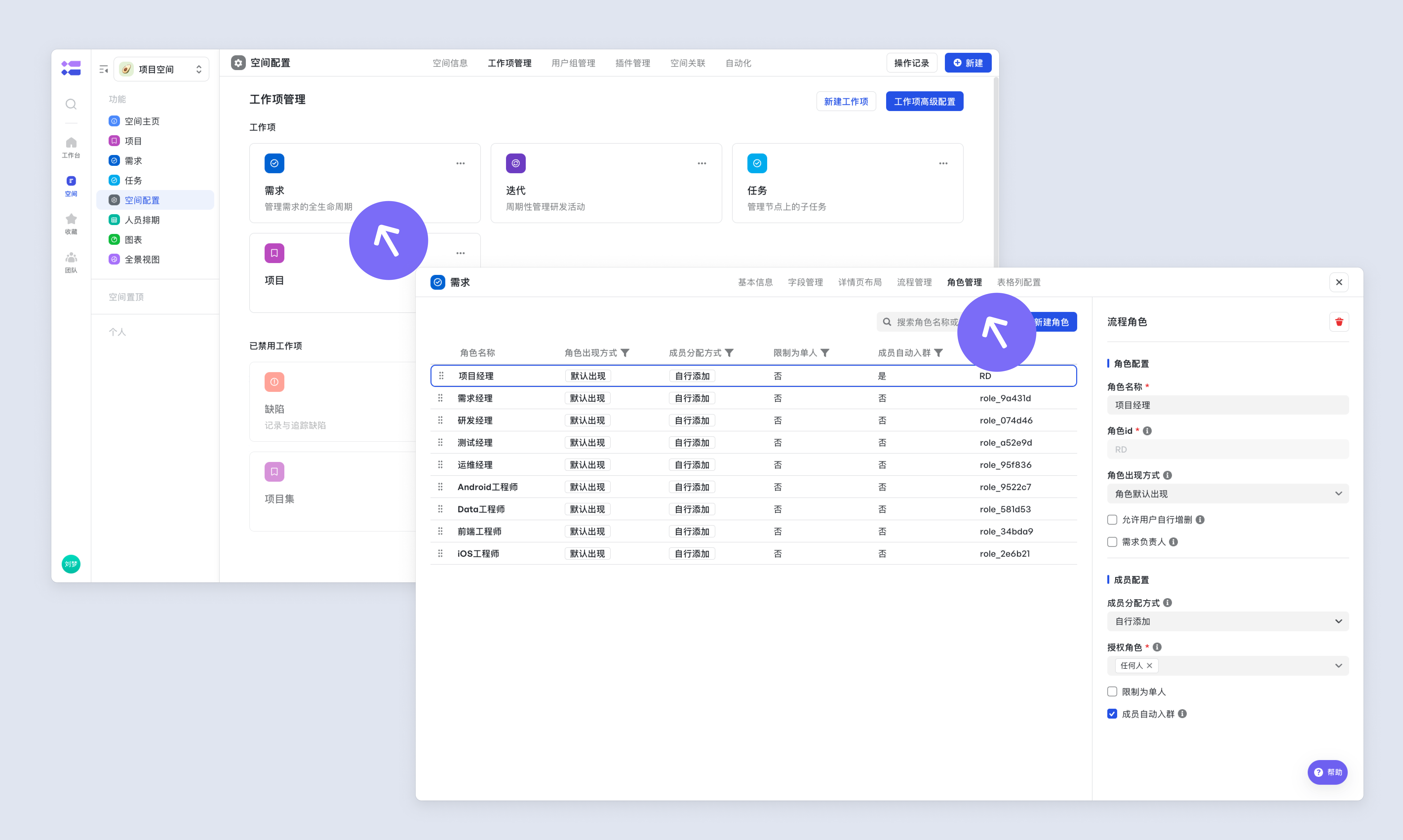The width and height of the screenshot is (1403, 840).
Task: Switch to the 详情页布局 tab
Action: tap(859, 283)
